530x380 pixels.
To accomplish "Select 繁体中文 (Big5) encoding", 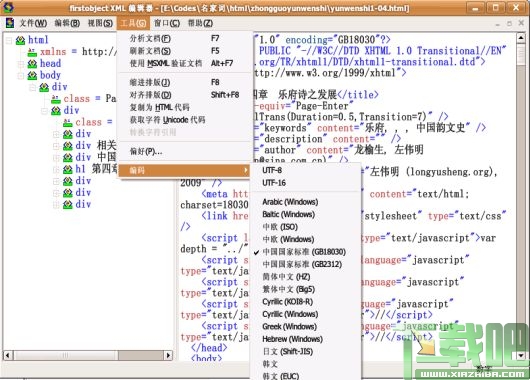I will 306,289.
